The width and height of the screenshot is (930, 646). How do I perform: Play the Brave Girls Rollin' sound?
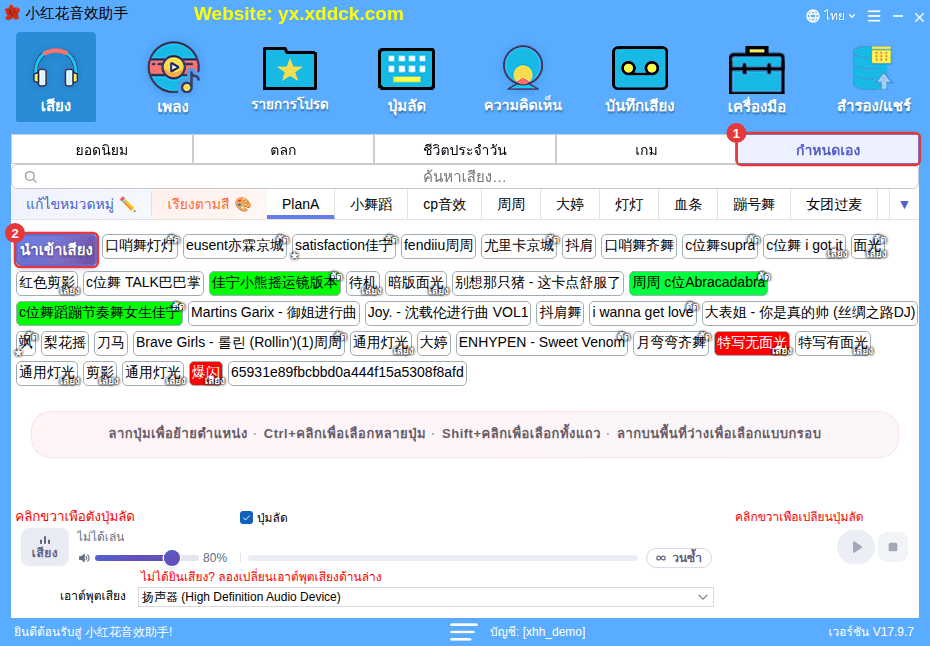[x=239, y=343]
